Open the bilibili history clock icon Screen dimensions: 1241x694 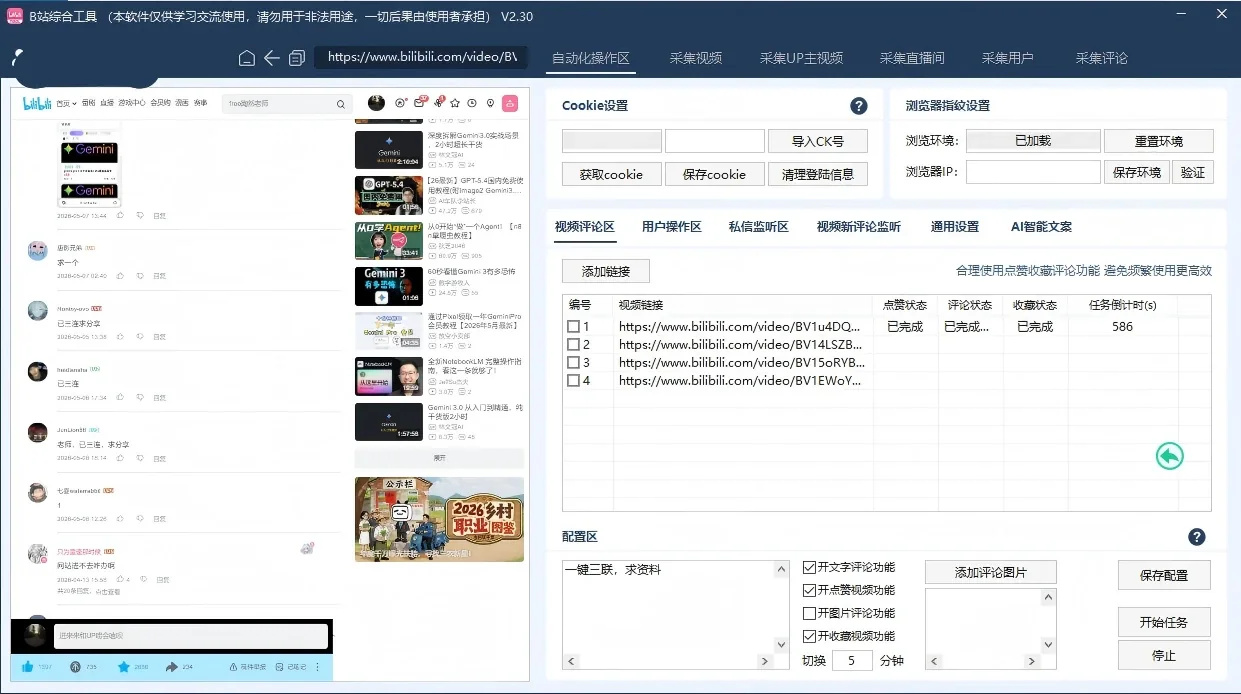[x=472, y=103]
